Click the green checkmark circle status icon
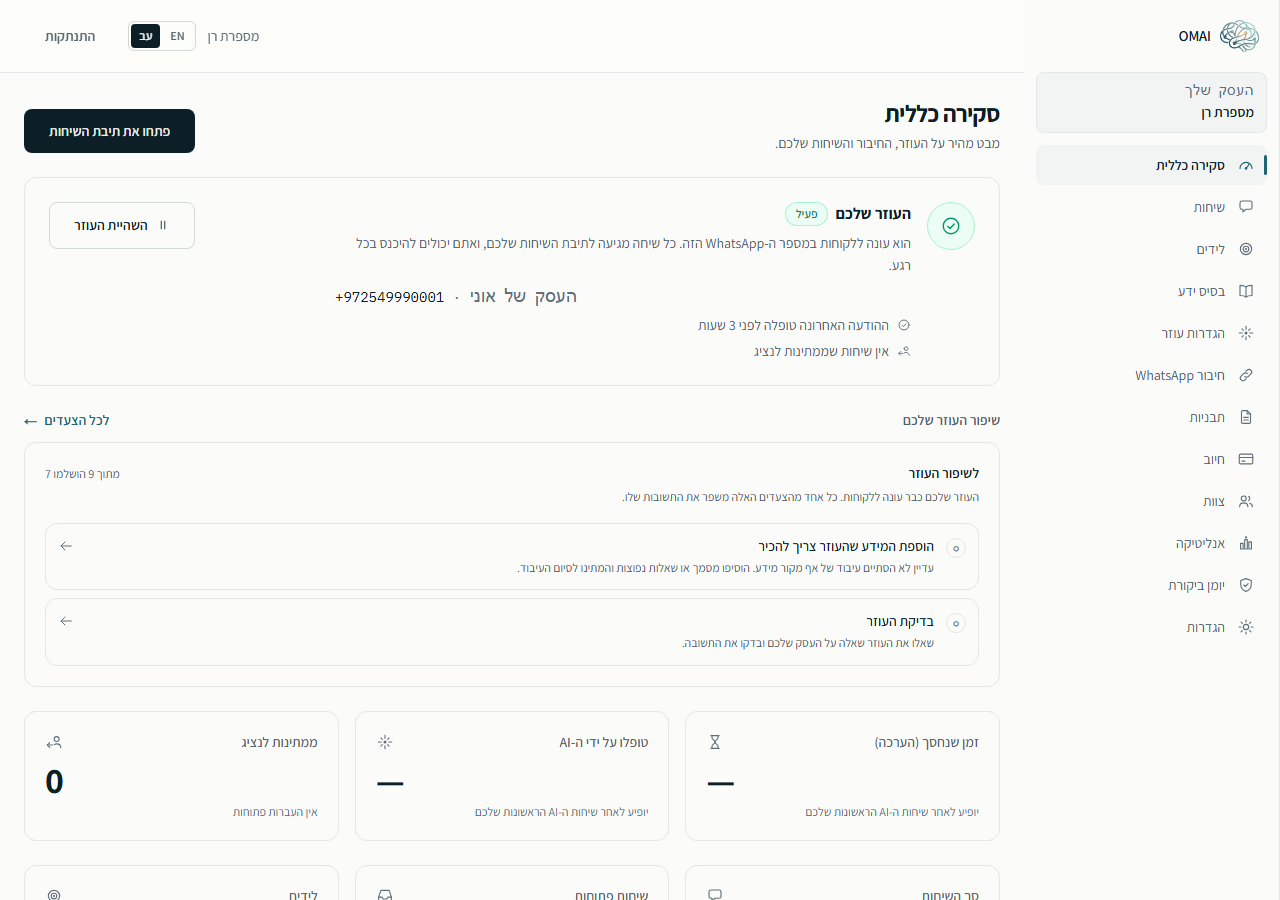The image size is (1280, 900). coord(951,226)
